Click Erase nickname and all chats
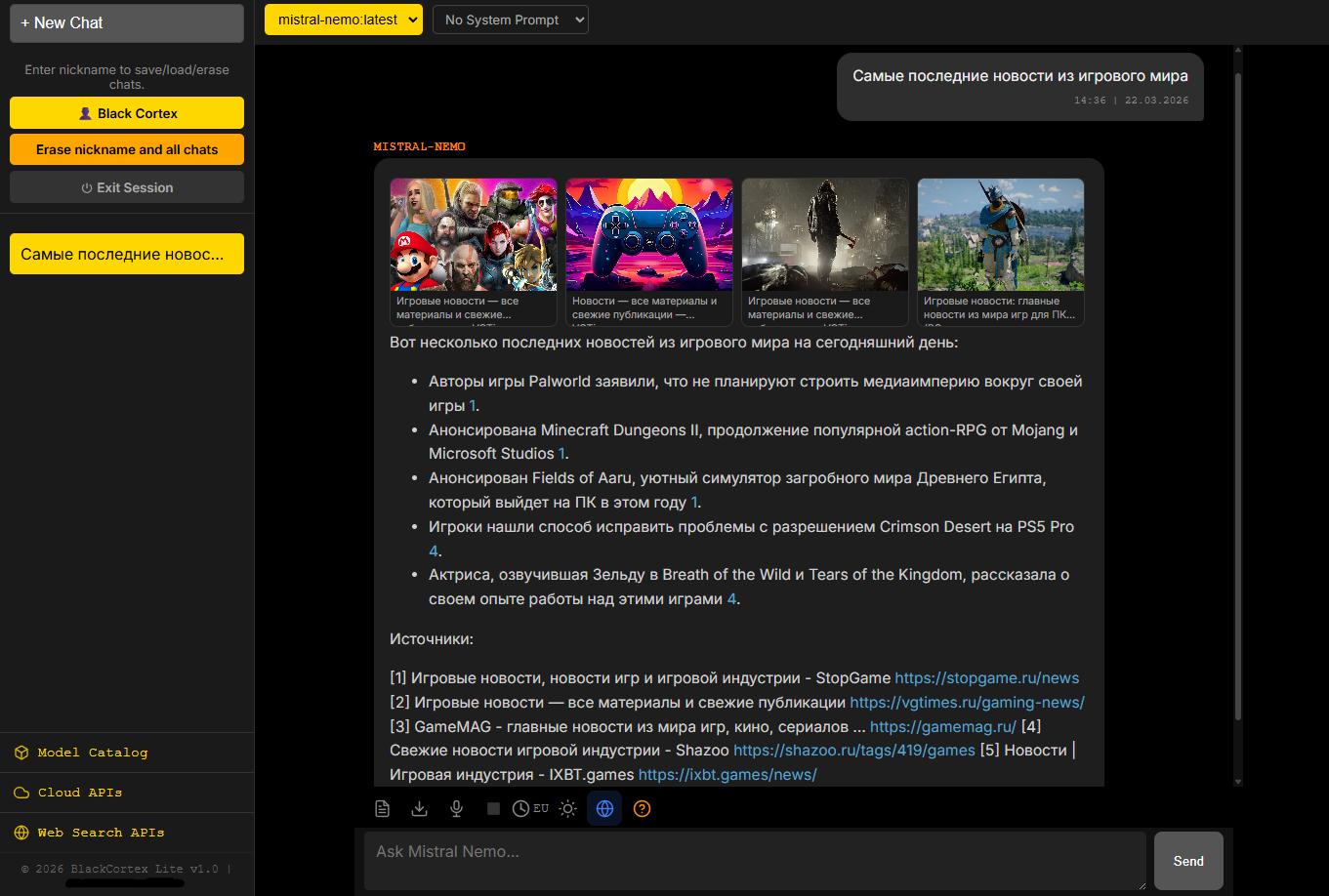 point(127,149)
